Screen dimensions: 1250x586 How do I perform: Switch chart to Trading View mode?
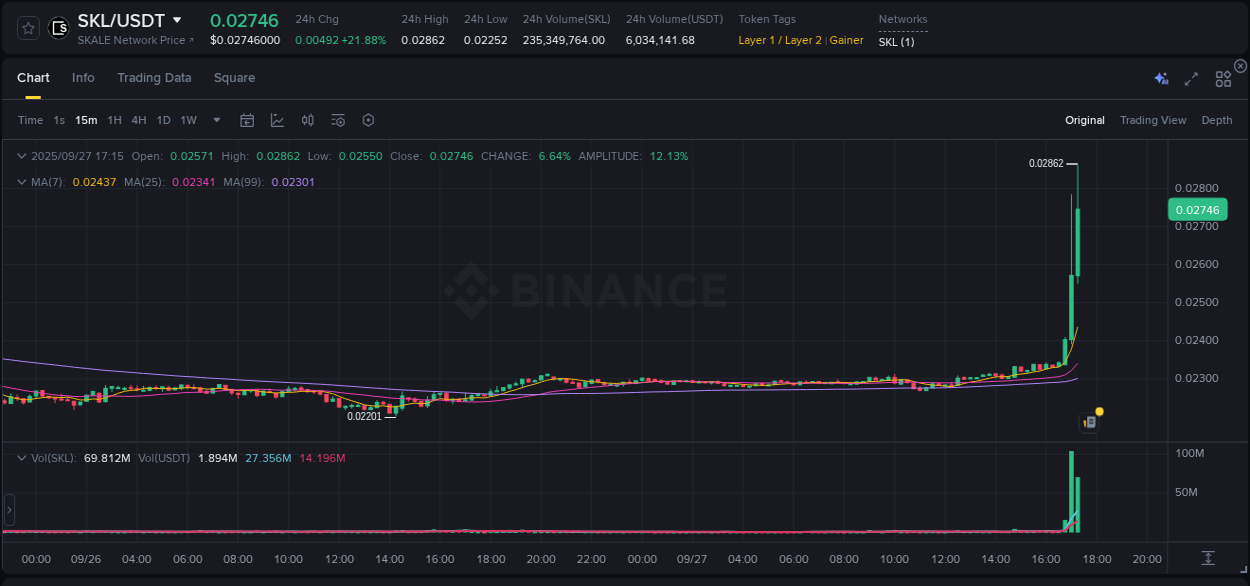1153,120
